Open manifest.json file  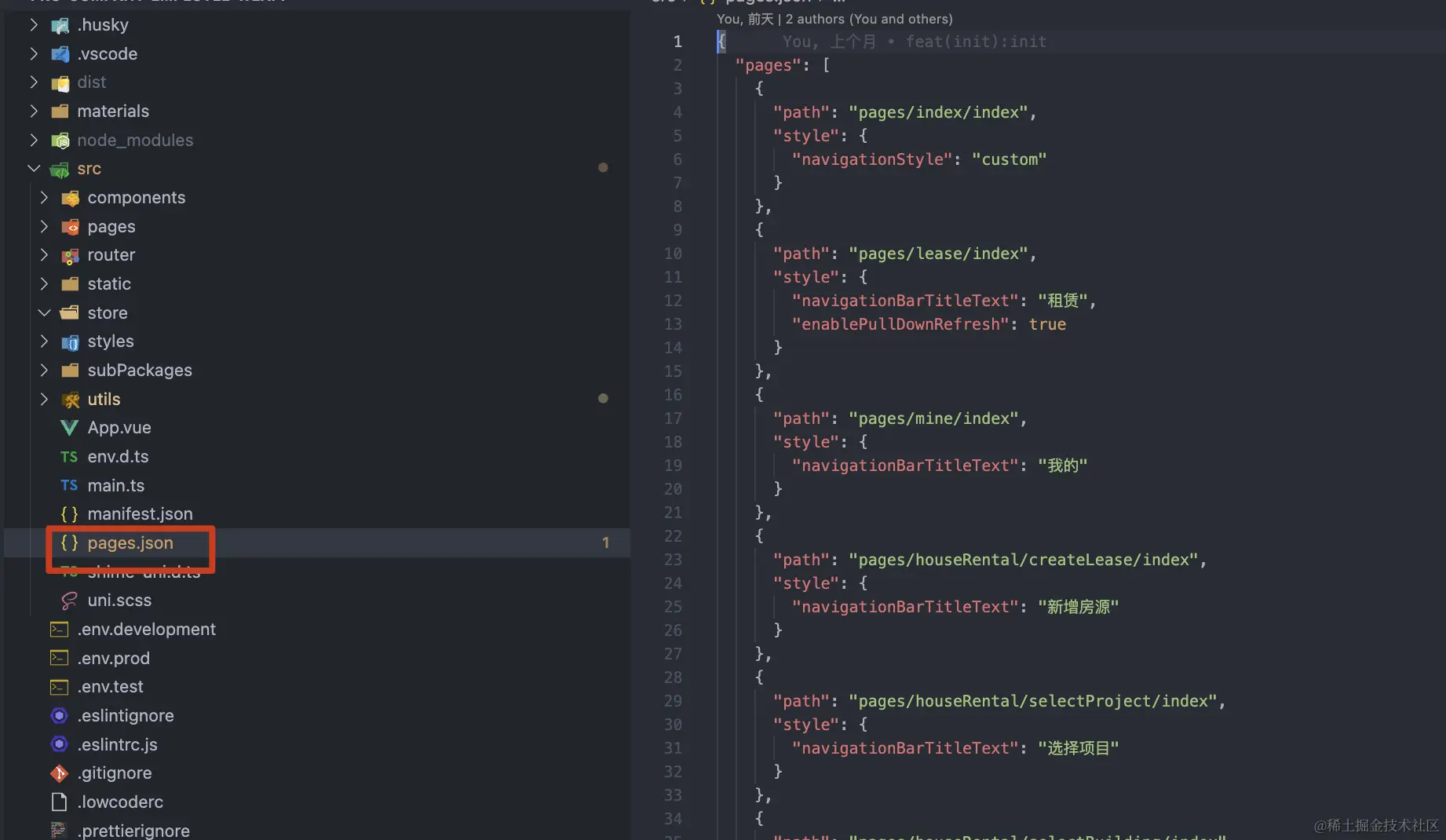coord(140,514)
